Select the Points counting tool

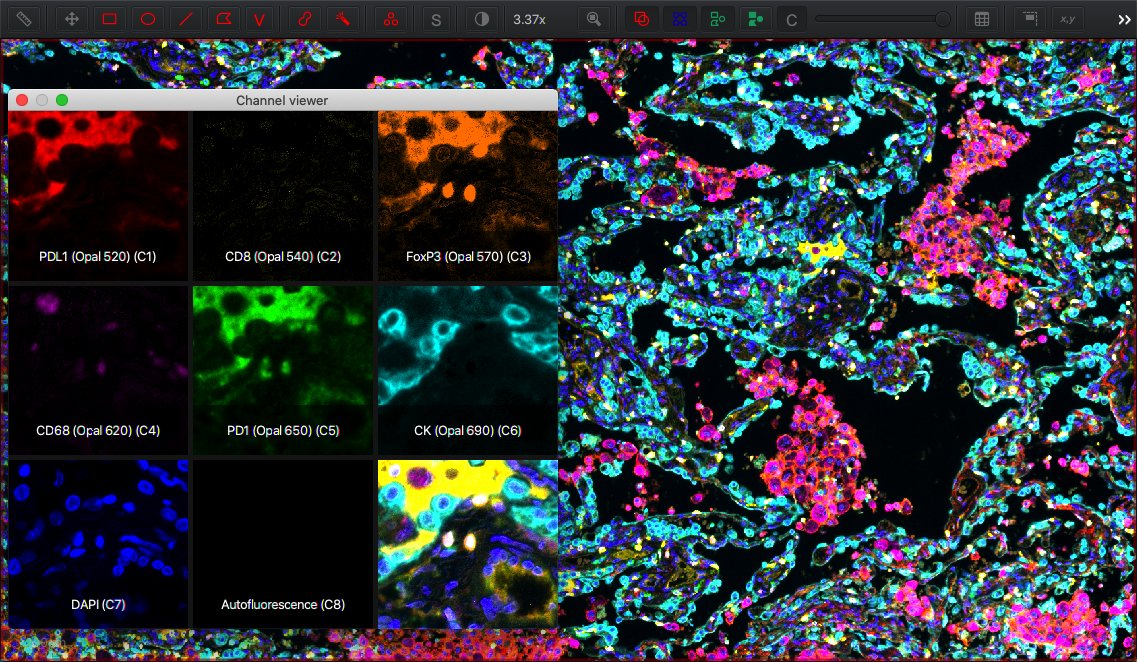(391, 19)
